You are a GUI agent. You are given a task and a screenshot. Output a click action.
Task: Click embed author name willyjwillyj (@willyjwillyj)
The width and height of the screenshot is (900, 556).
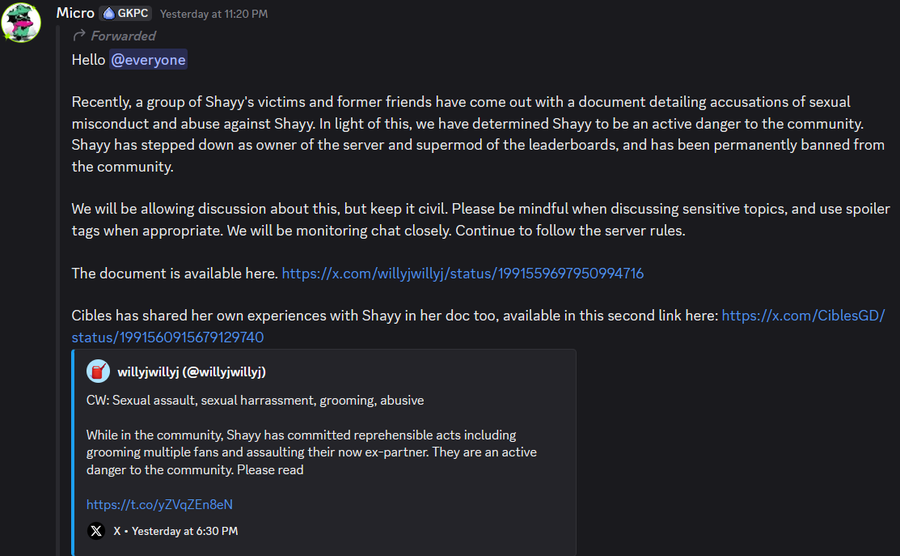tap(191, 372)
